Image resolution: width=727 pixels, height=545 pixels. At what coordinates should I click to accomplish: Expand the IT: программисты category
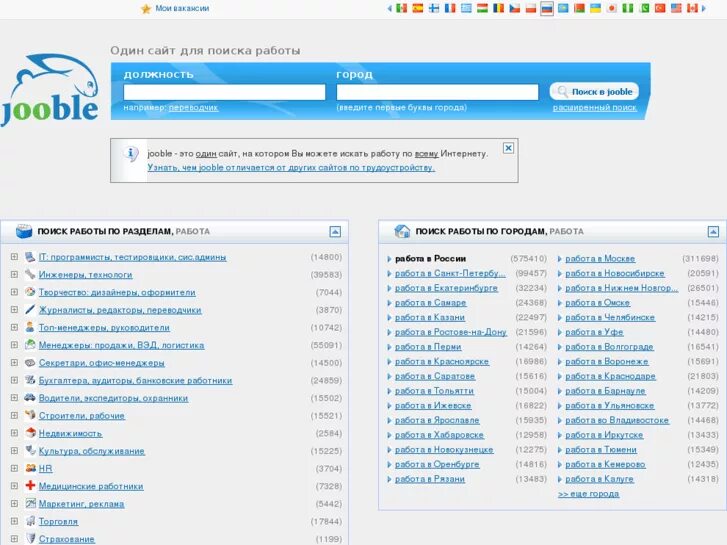(14, 256)
